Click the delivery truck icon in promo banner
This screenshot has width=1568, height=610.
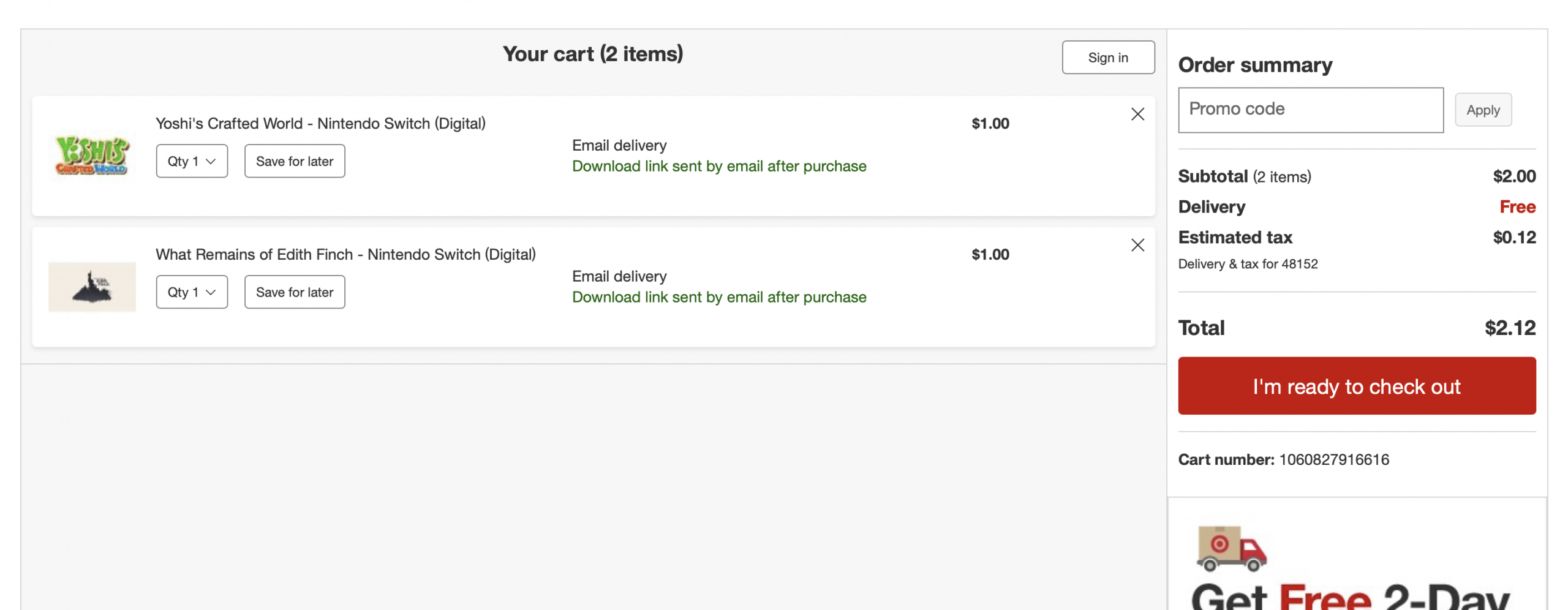pyautogui.click(x=1231, y=548)
